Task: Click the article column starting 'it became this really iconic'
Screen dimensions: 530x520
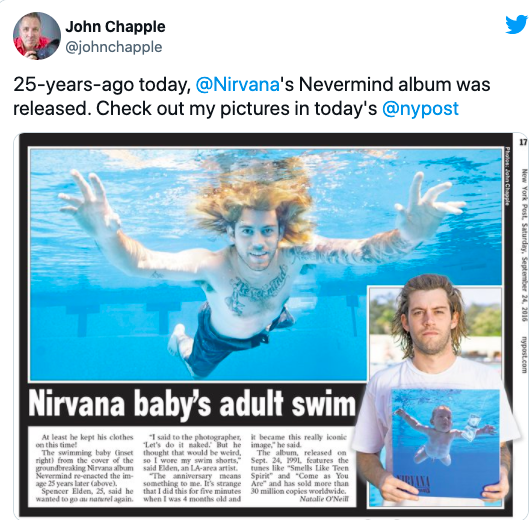Action: [299, 464]
